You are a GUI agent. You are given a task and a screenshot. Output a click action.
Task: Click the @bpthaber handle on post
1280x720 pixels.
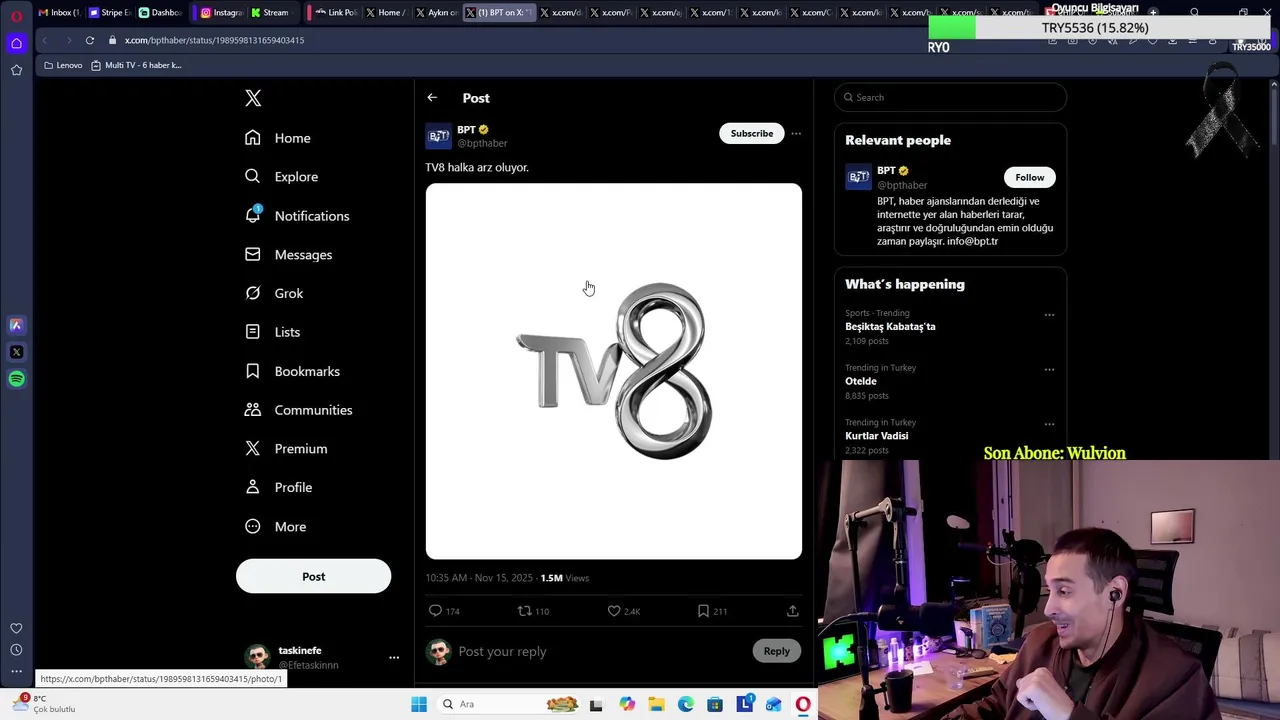[x=482, y=144]
